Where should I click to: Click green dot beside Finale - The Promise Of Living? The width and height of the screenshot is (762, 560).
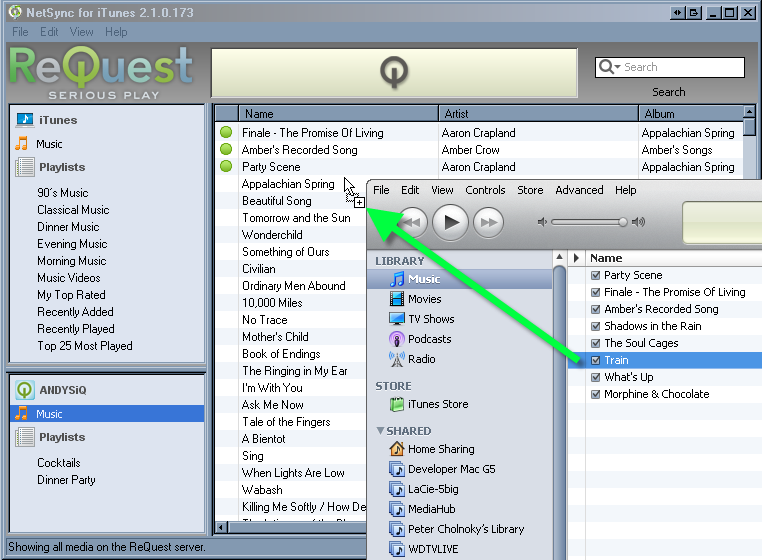(x=226, y=132)
